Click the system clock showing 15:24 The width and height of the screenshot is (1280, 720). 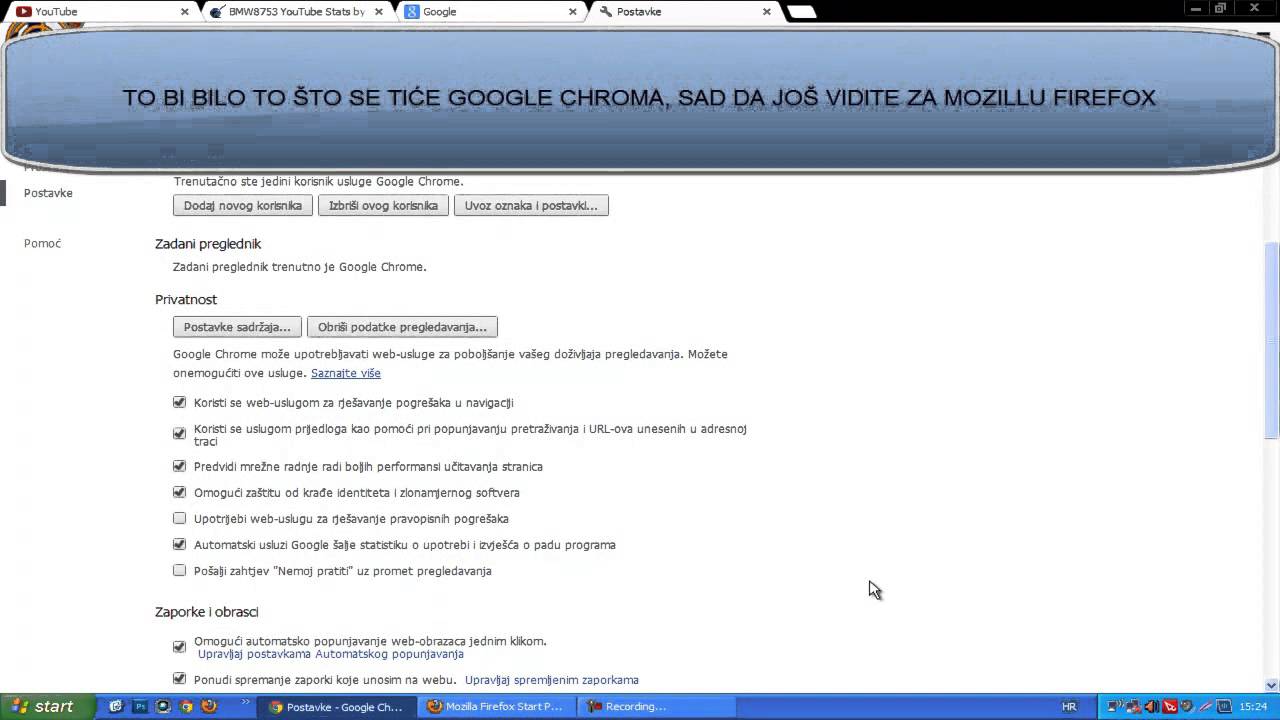pyautogui.click(x=1254, y=706)
